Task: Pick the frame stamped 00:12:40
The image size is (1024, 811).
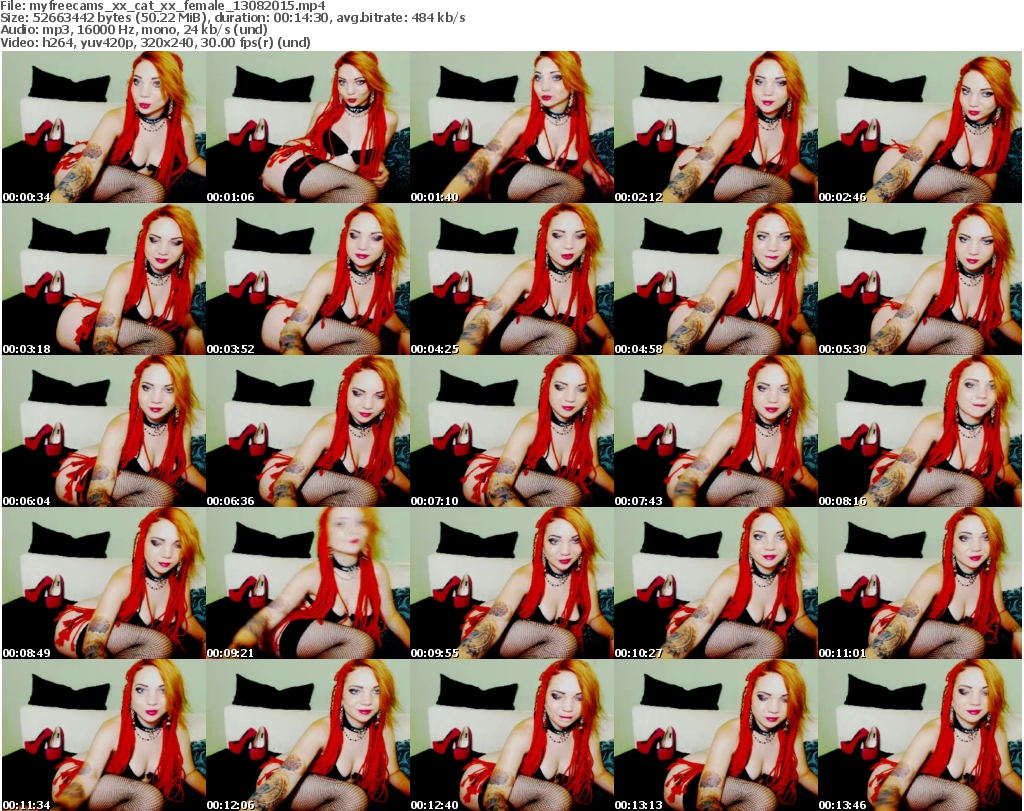Action: tap(511, 735)
